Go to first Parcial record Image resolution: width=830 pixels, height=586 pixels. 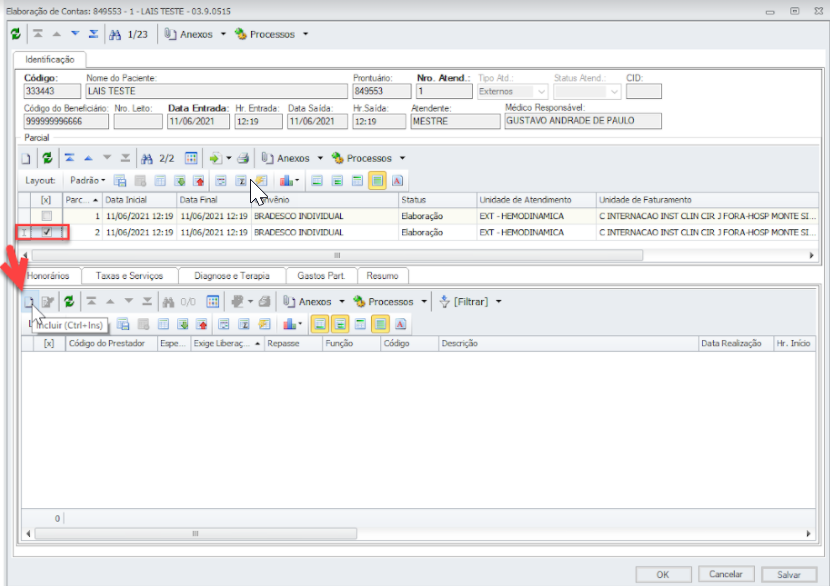69,158
